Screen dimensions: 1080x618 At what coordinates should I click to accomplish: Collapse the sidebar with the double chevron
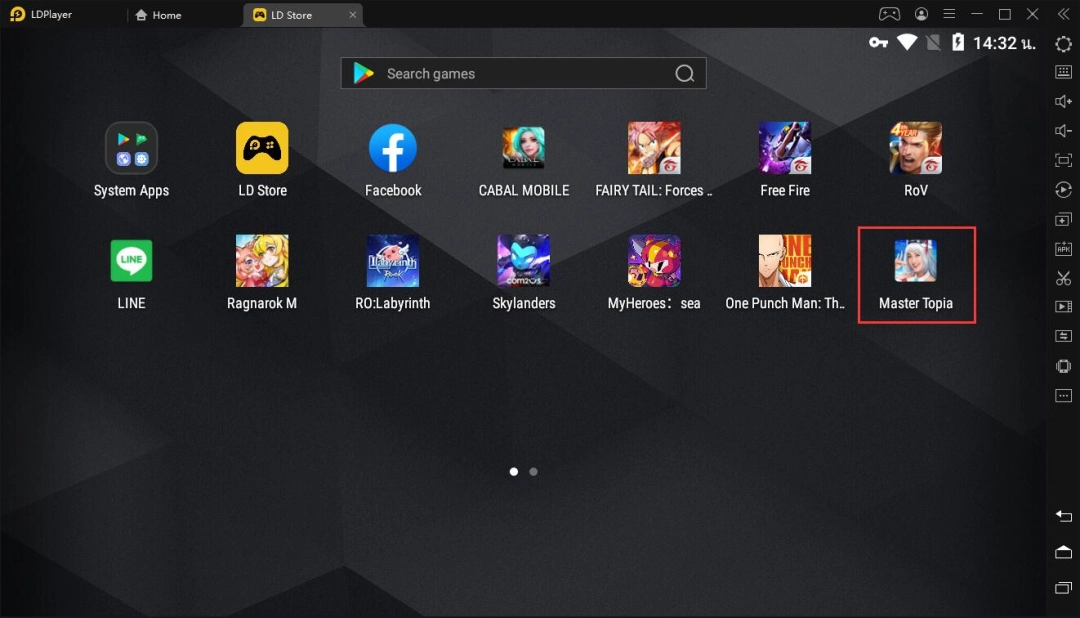tap(1063, 14)
